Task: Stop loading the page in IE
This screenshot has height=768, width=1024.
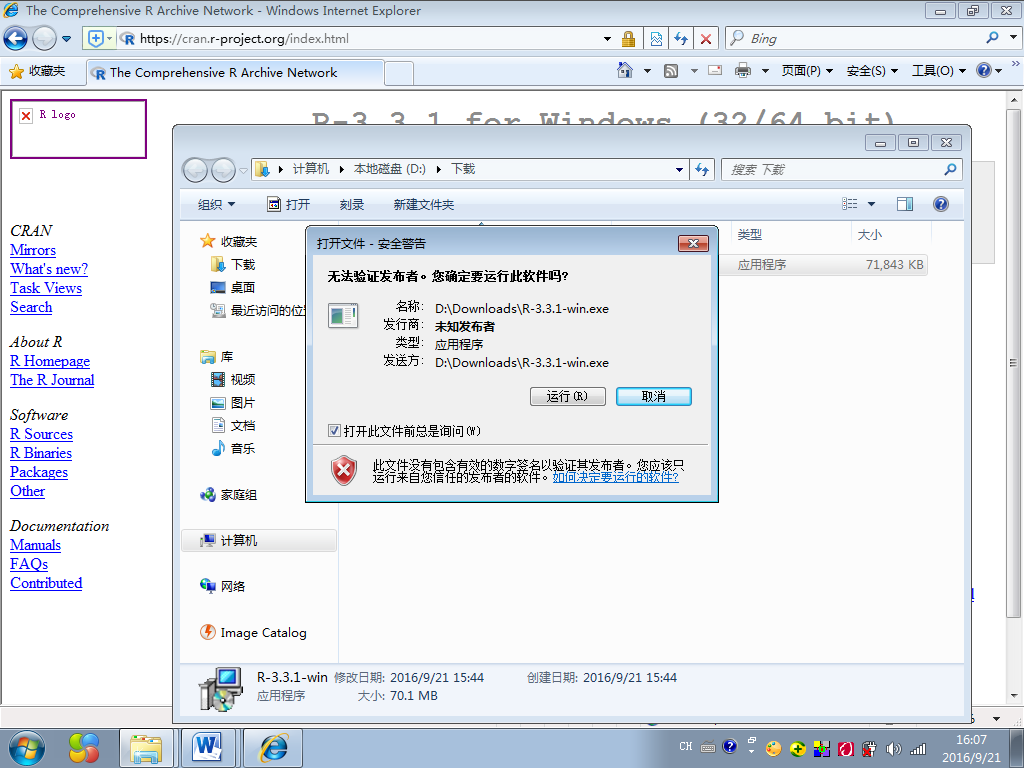Action: coord(706,39)
